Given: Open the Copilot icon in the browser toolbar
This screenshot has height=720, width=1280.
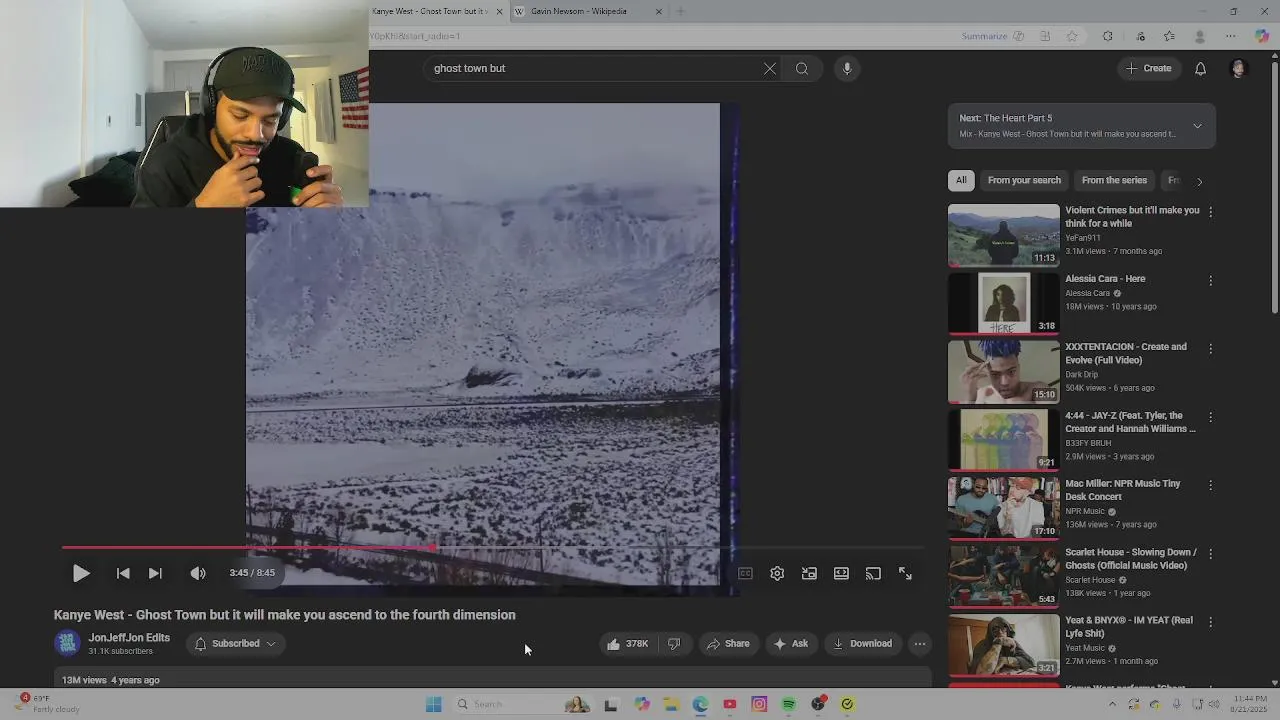Looking at the screenshot, I should tap(1262, 36).
